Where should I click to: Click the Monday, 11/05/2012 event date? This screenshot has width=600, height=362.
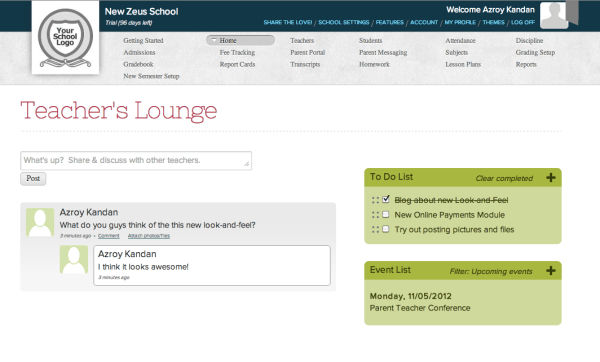click(x=411, y=296)
